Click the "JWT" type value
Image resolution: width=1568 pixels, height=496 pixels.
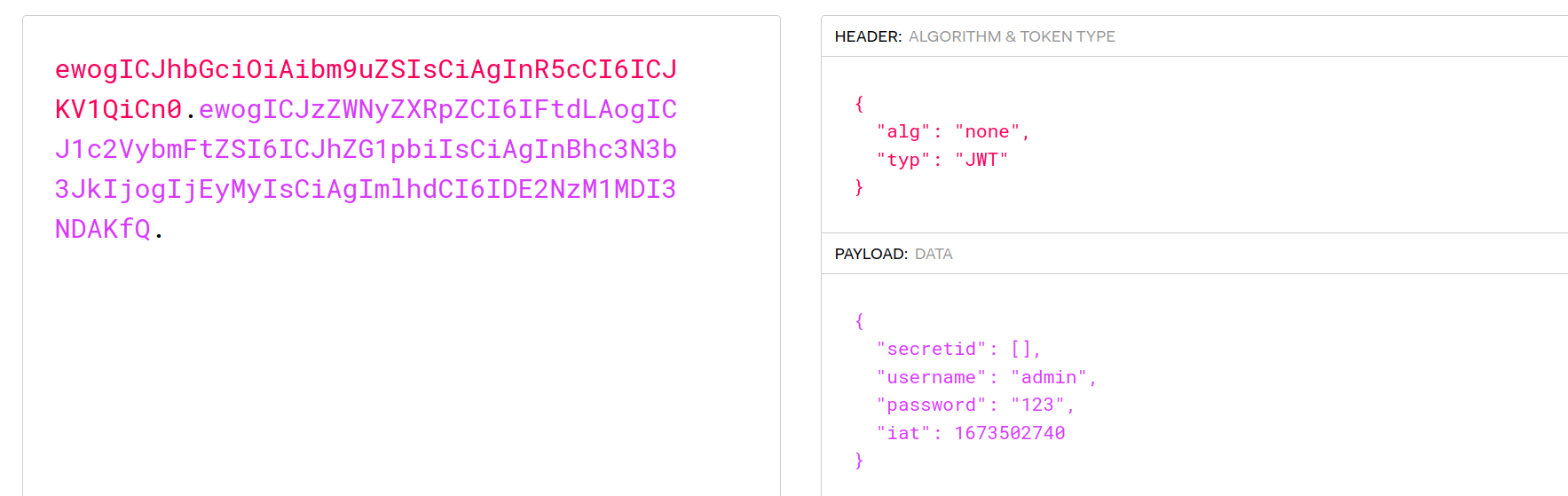(981, 161)
